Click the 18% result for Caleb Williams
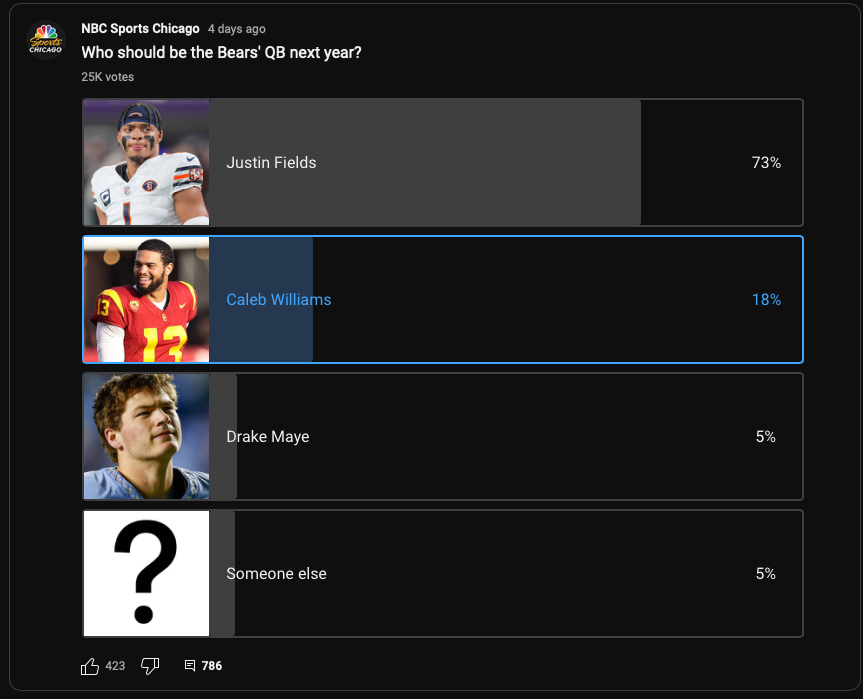 (x=766, y=299)
